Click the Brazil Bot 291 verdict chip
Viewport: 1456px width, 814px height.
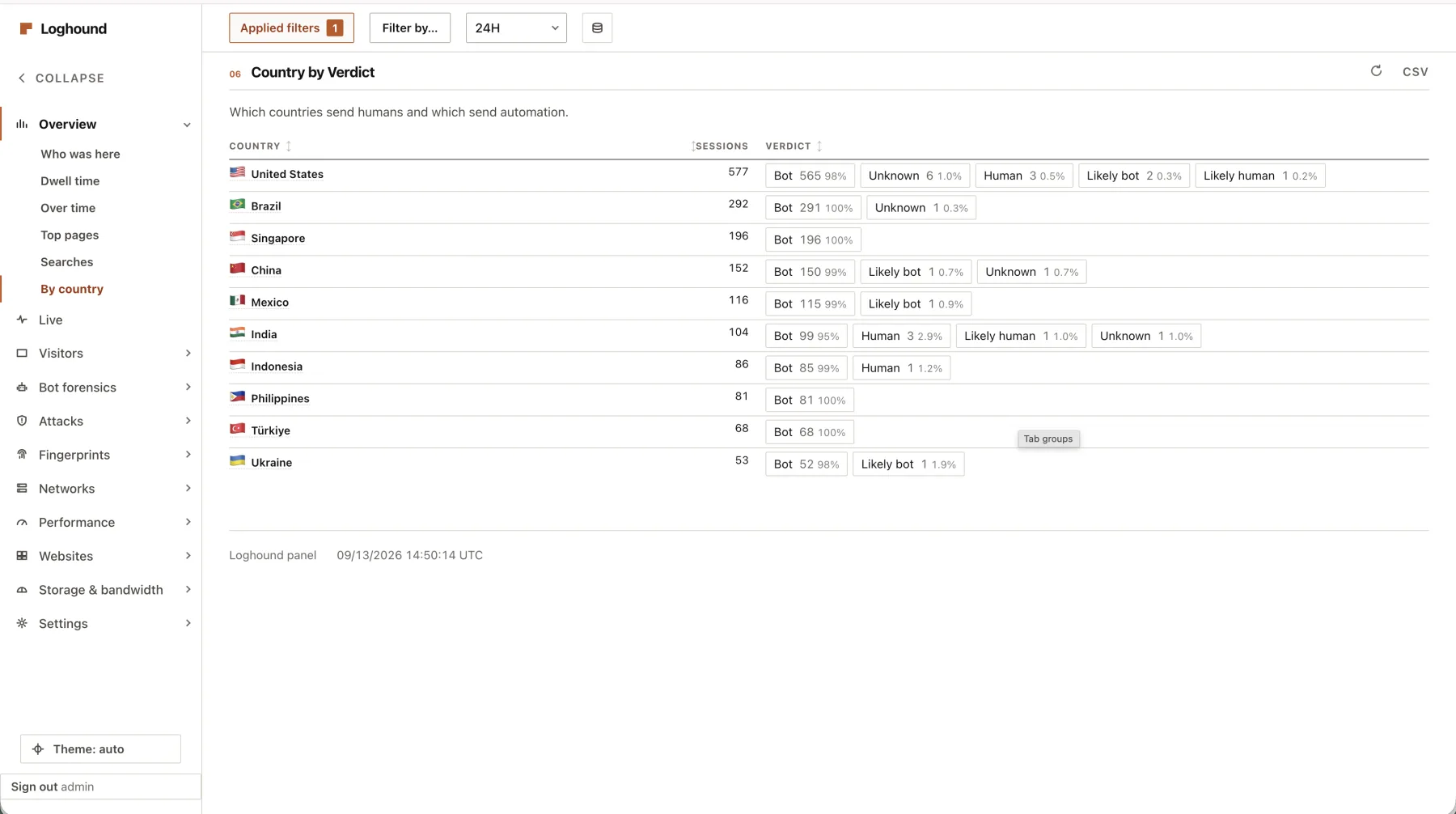(813, 208)
